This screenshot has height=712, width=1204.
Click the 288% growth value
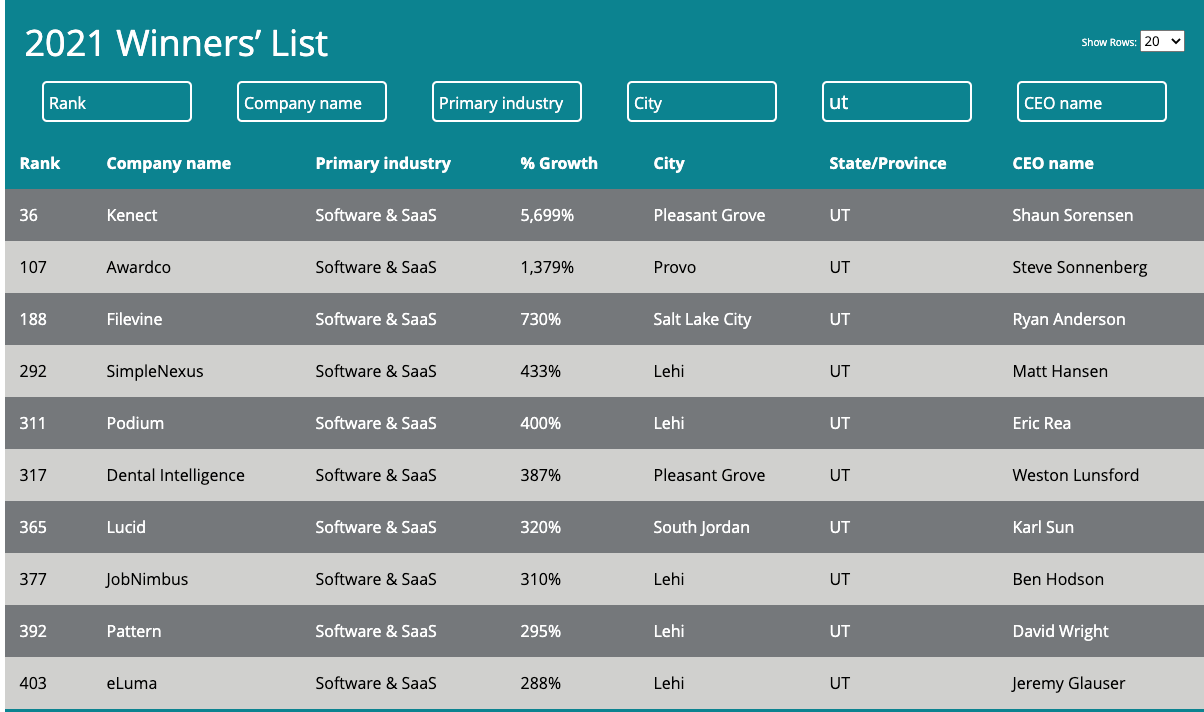541,683
